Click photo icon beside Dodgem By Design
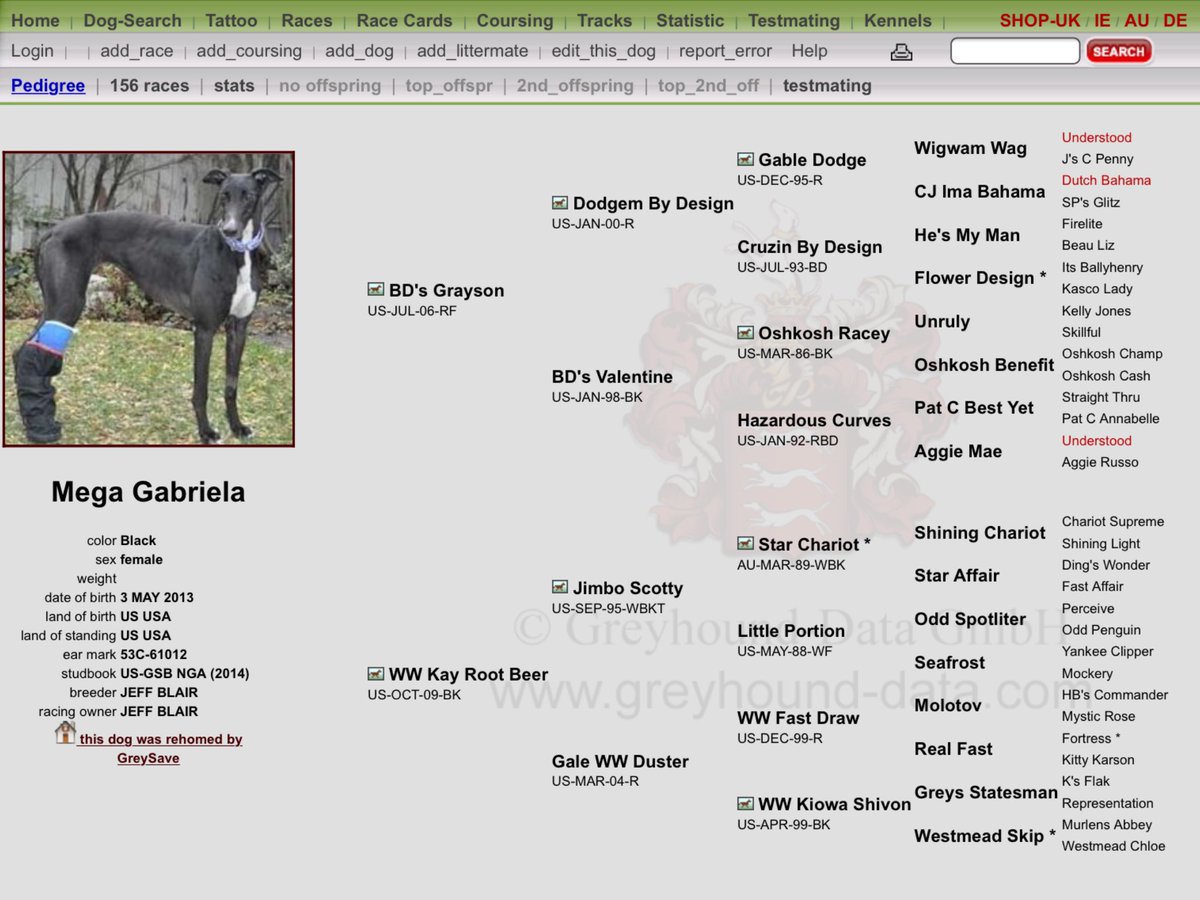Image resolution: width=1200 pixels, height=900 pixels. pos(560,203)
